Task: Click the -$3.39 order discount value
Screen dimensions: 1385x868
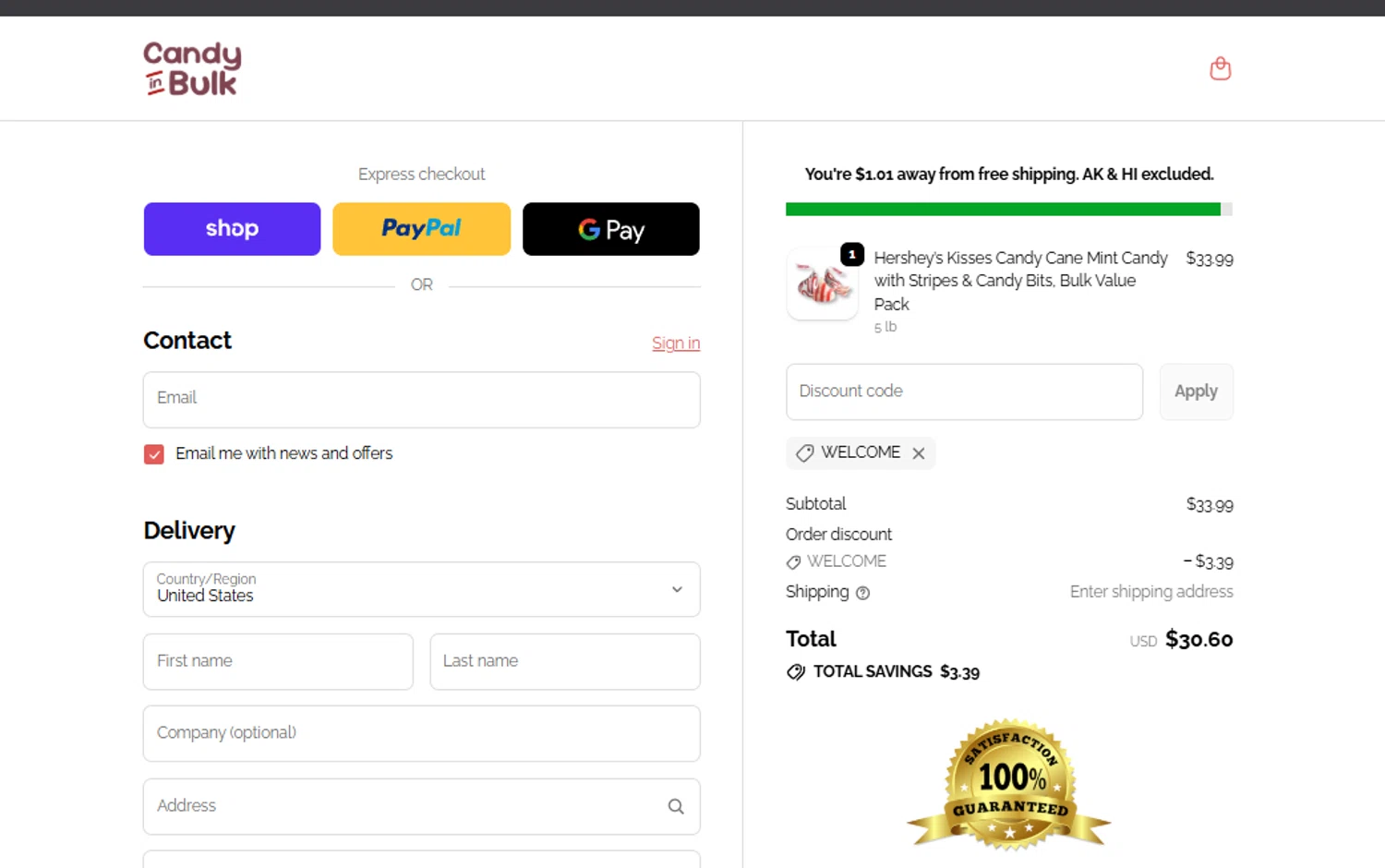Action: 1209,561
